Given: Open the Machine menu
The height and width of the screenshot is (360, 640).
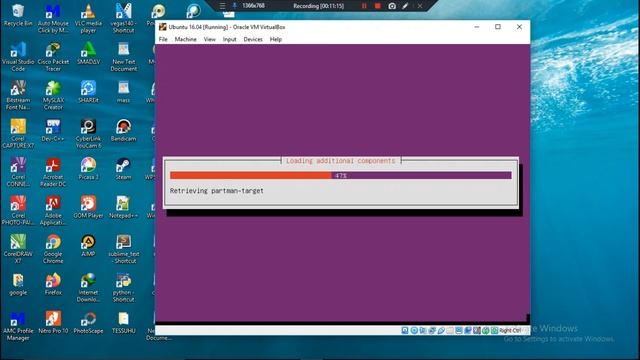Looking at the screenshot, I should [185, 39].
